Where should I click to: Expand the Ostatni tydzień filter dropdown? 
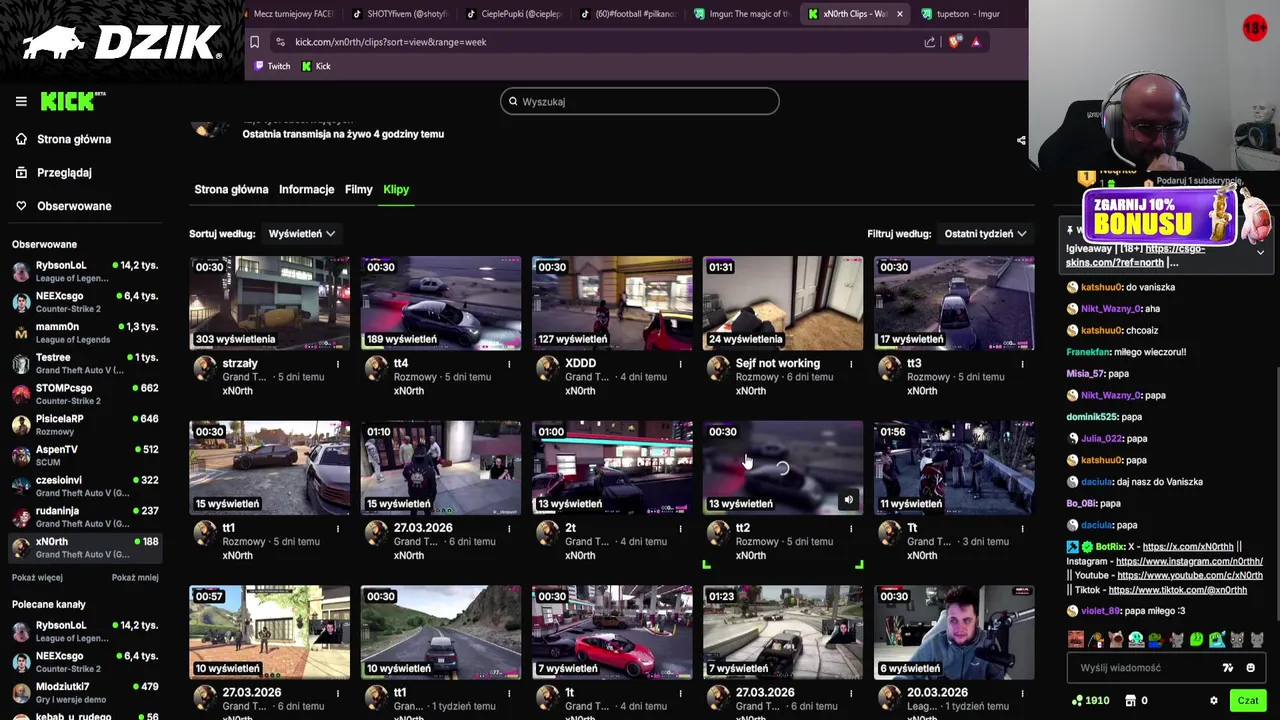coord(985,234)
